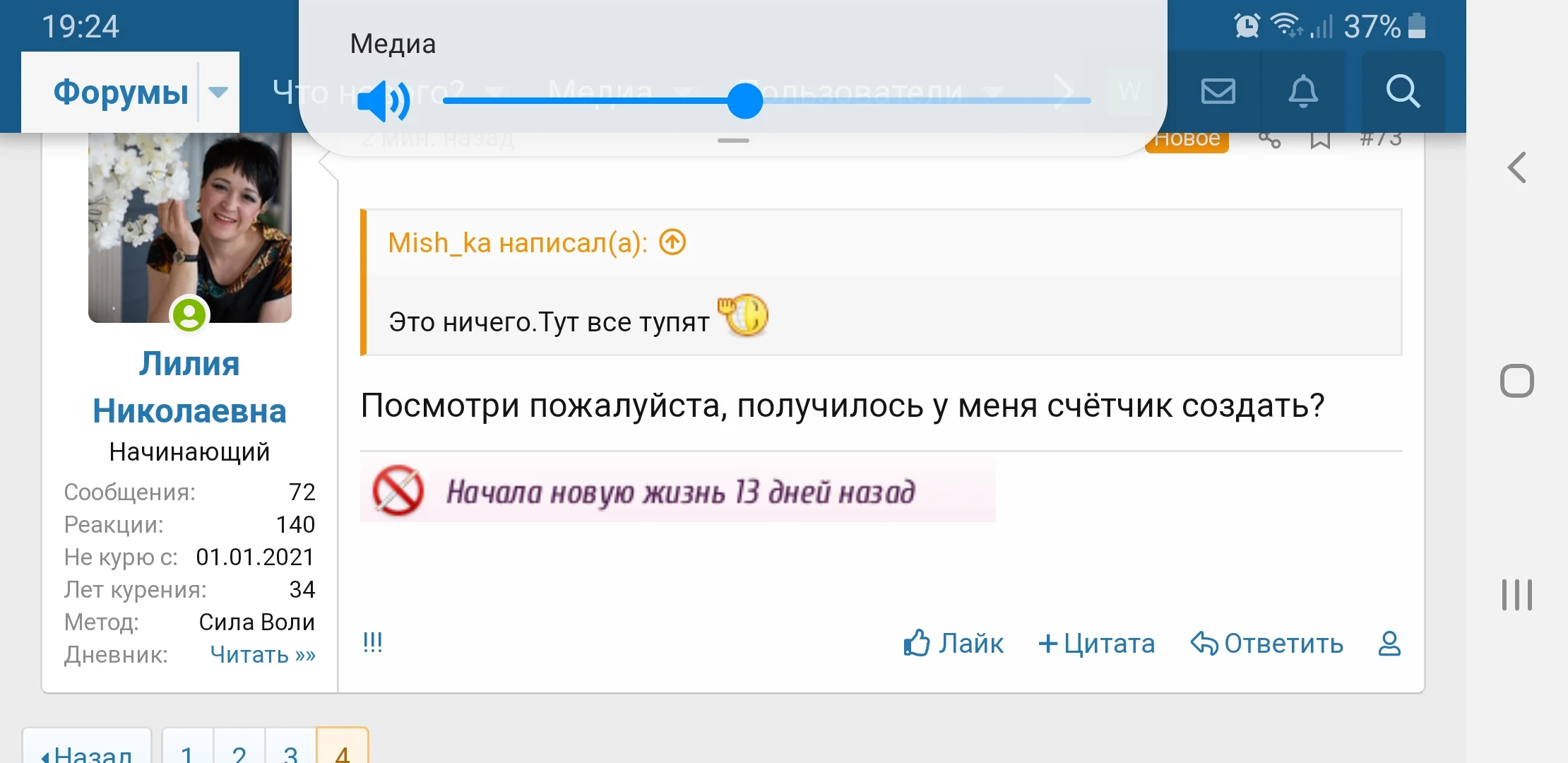The width and height of the screenshot is (1568, 763).
Task: Open the member profile icon below the post
Action: click(x=1389, y=644)
